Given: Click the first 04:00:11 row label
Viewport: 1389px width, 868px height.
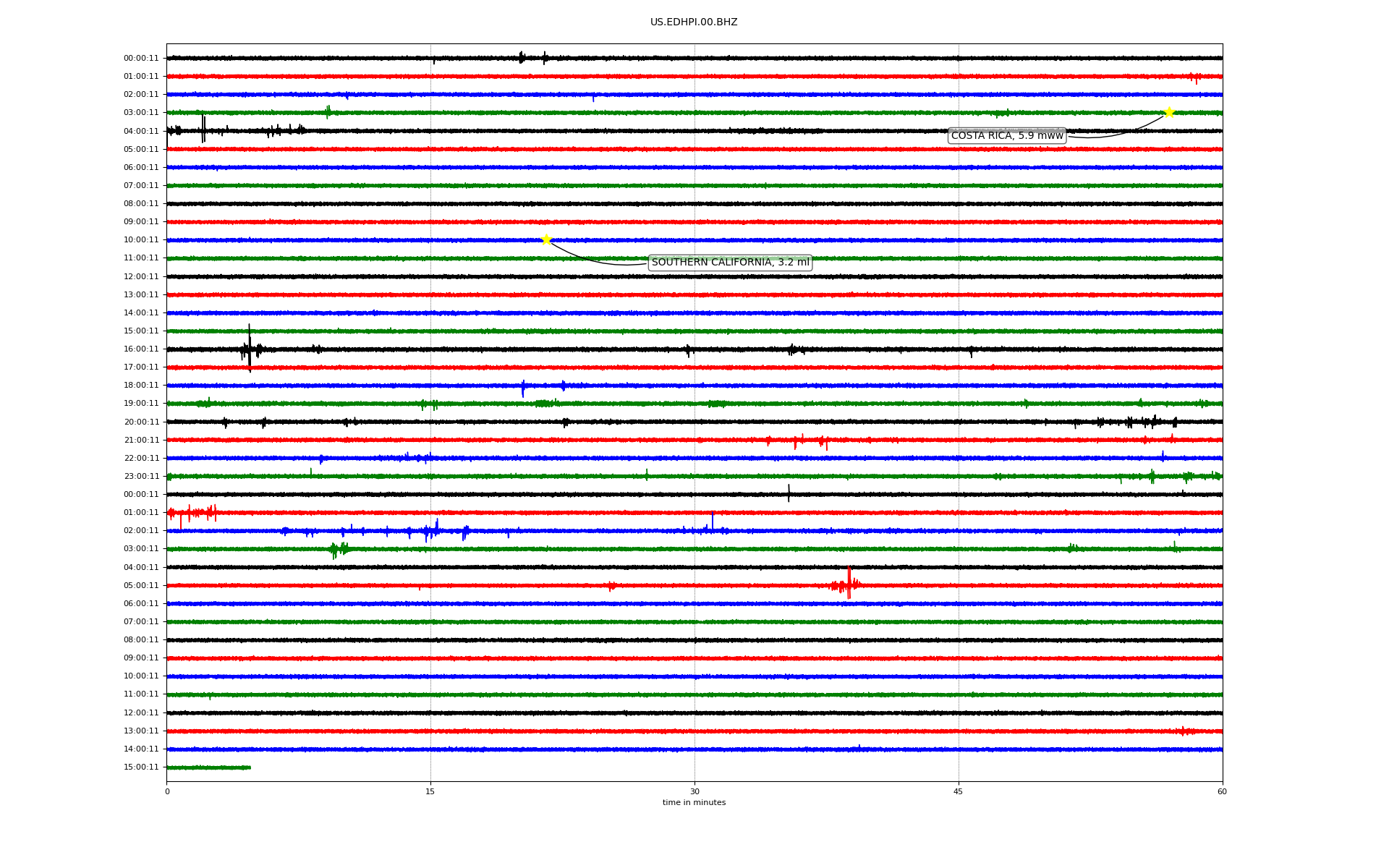Looking at the screenshot, I should pos(141,131).
